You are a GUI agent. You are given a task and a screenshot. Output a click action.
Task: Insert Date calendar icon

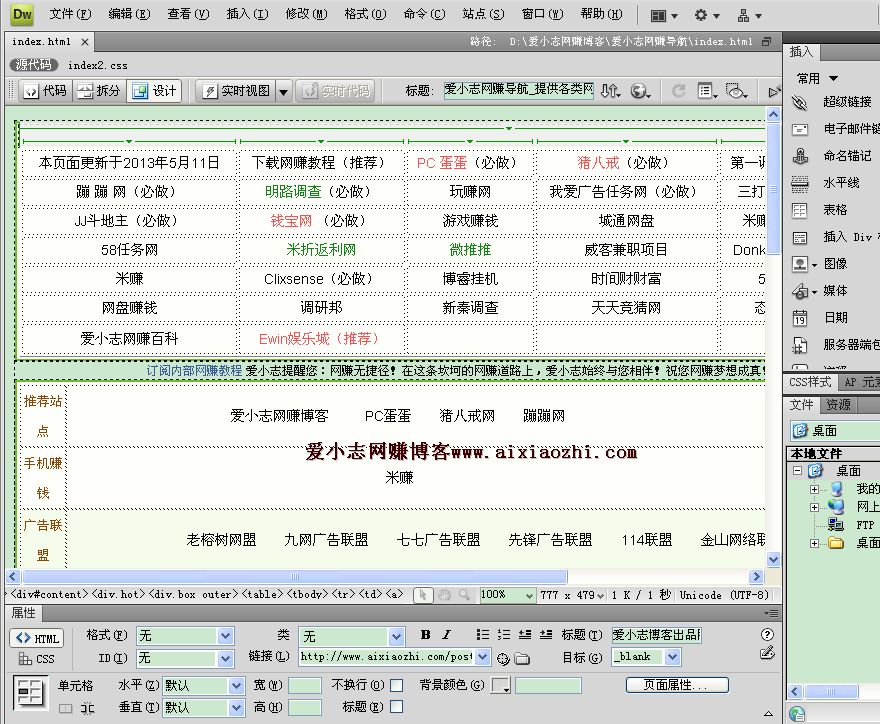[x=800, y=318]
